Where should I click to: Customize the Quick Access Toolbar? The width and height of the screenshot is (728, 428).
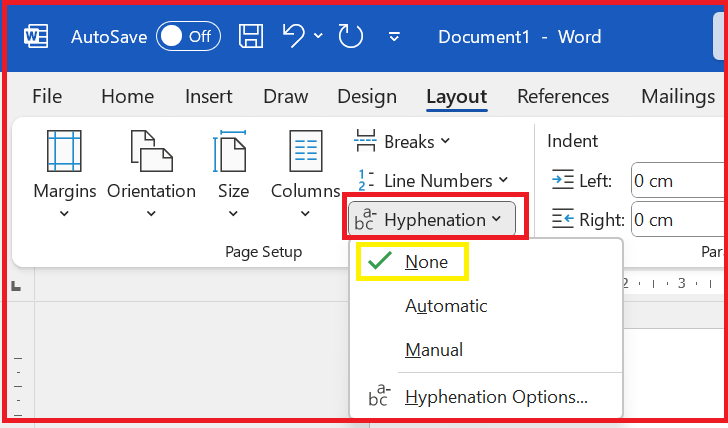(x=394, y=36)
